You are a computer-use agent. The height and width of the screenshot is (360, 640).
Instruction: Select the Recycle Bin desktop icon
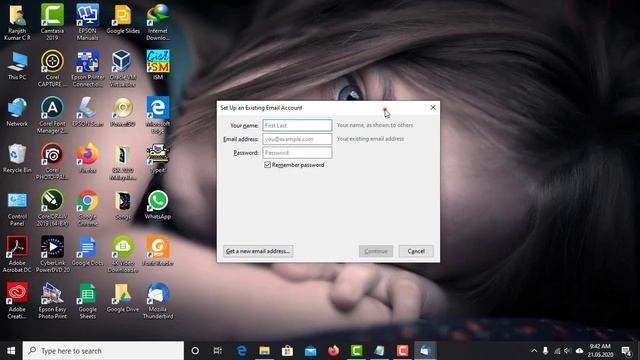pyautogui.click(x=17, y=158)
